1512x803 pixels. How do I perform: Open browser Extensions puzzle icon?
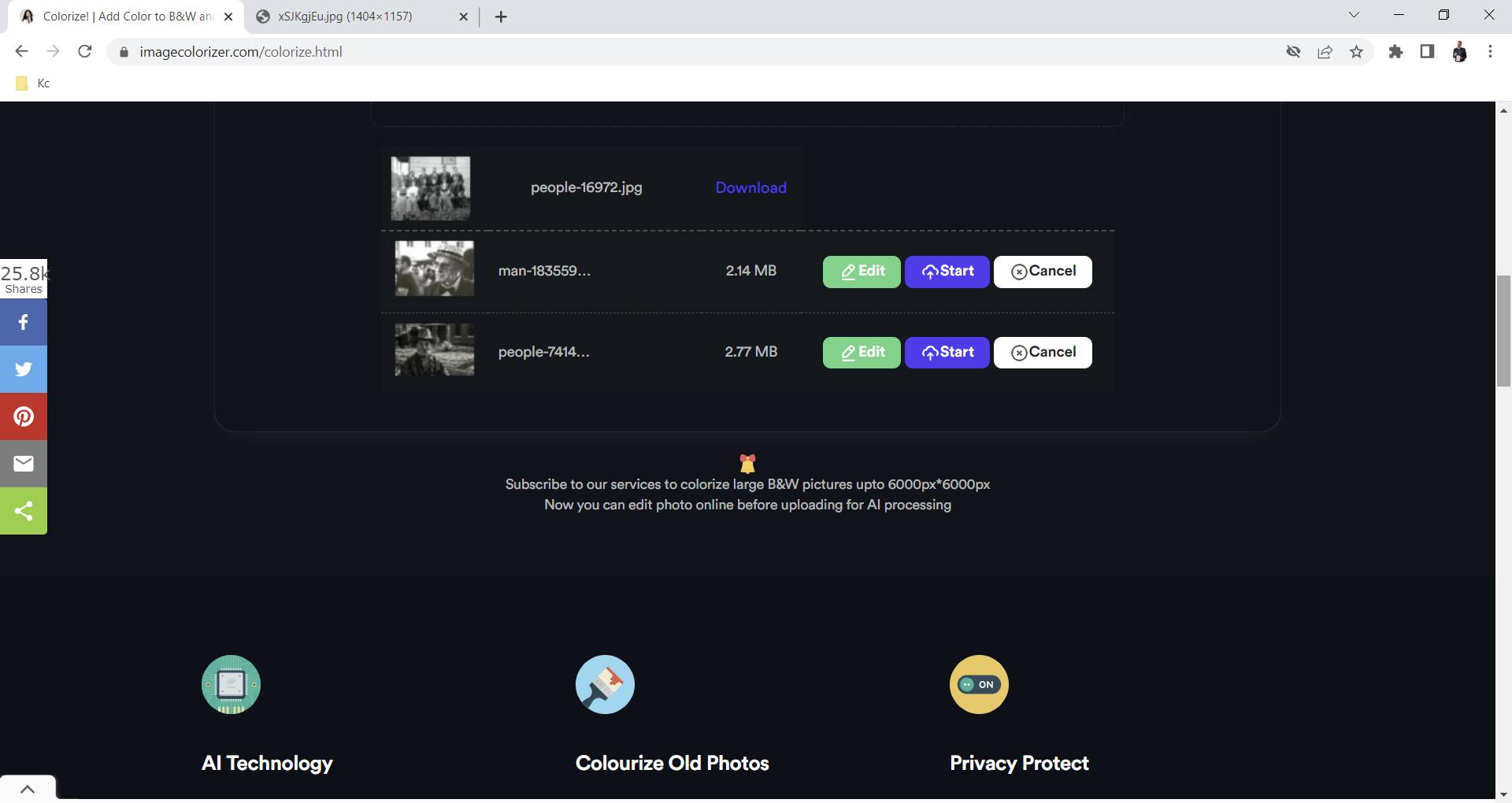point(1395,52)
